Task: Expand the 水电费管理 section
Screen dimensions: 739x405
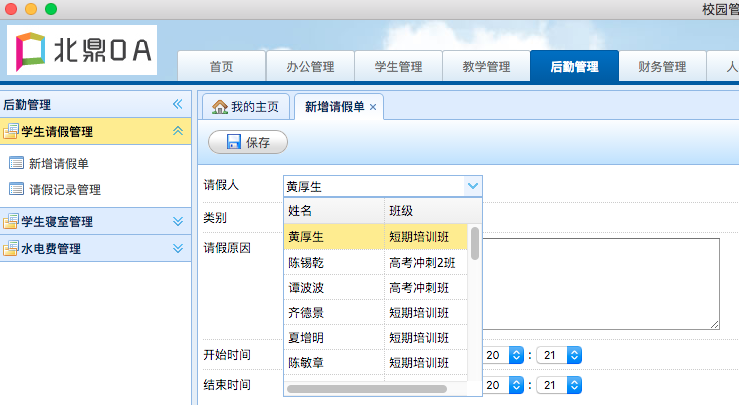Action: pyautogui.click(x=177, y=248)
